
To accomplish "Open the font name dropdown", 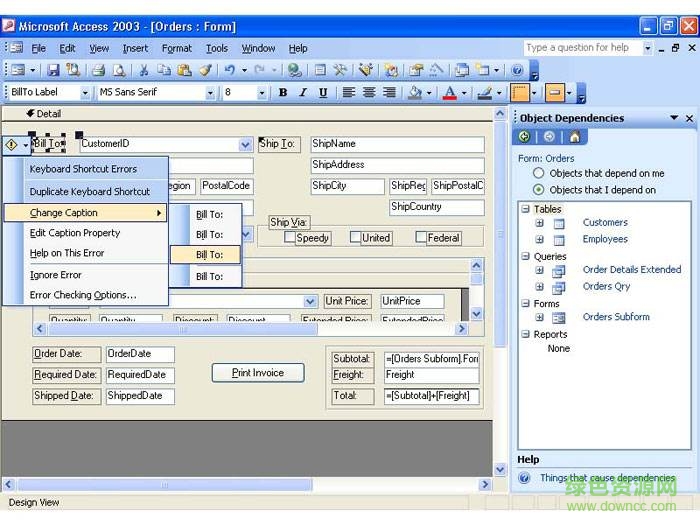I will click(210, 93).
